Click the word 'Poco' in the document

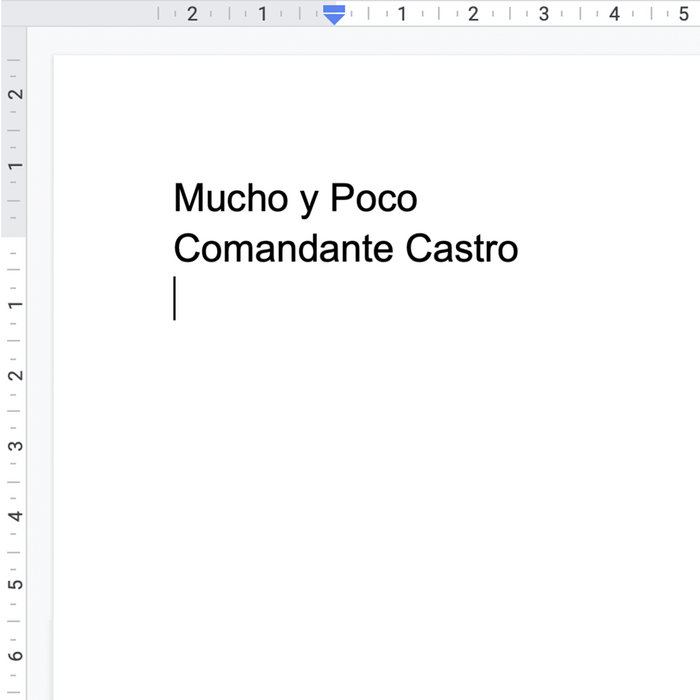click(x=374, y=197)
